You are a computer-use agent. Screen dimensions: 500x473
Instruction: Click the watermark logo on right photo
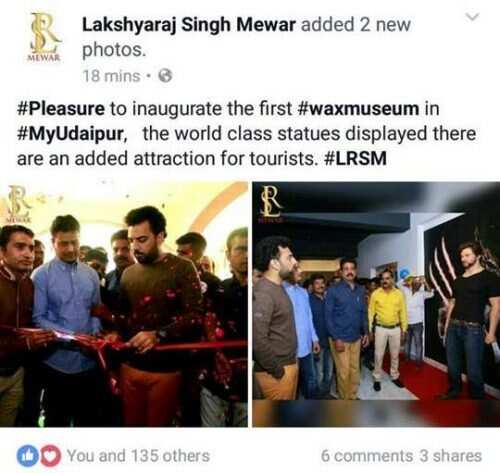(271, 204)
